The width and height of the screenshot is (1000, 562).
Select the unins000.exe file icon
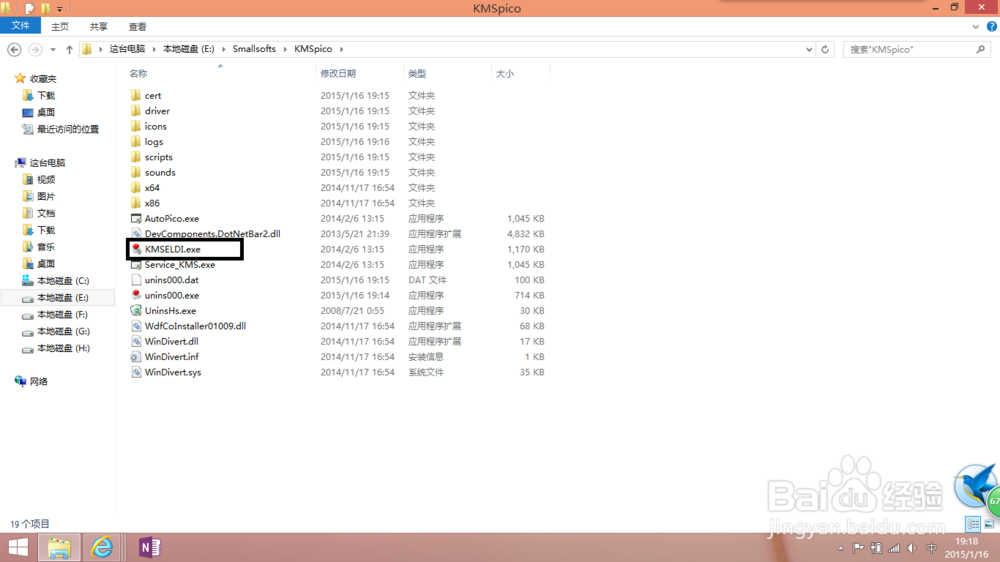(x=136, y=295)
